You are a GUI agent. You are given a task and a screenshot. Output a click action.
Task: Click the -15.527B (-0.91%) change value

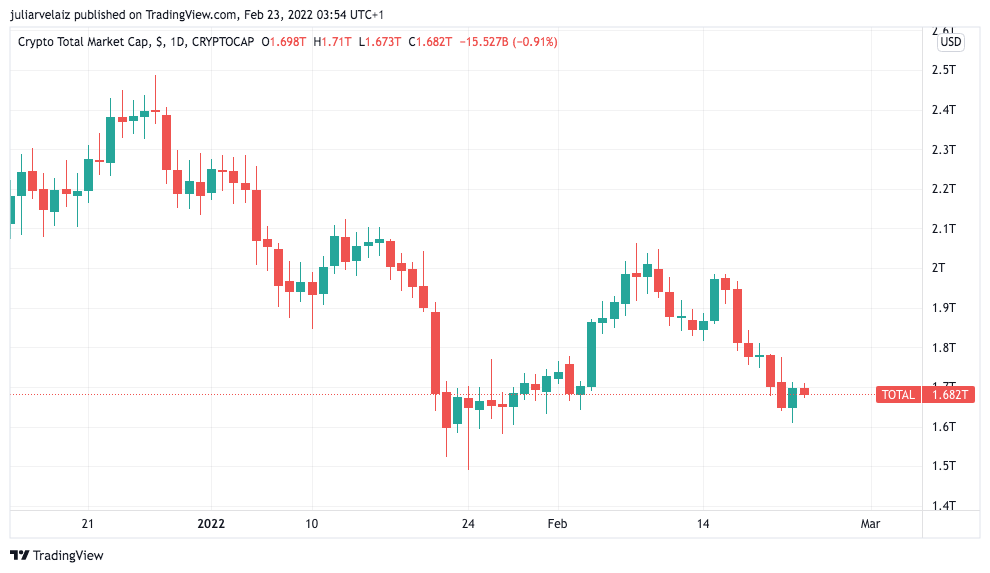[x=508, y=42]
